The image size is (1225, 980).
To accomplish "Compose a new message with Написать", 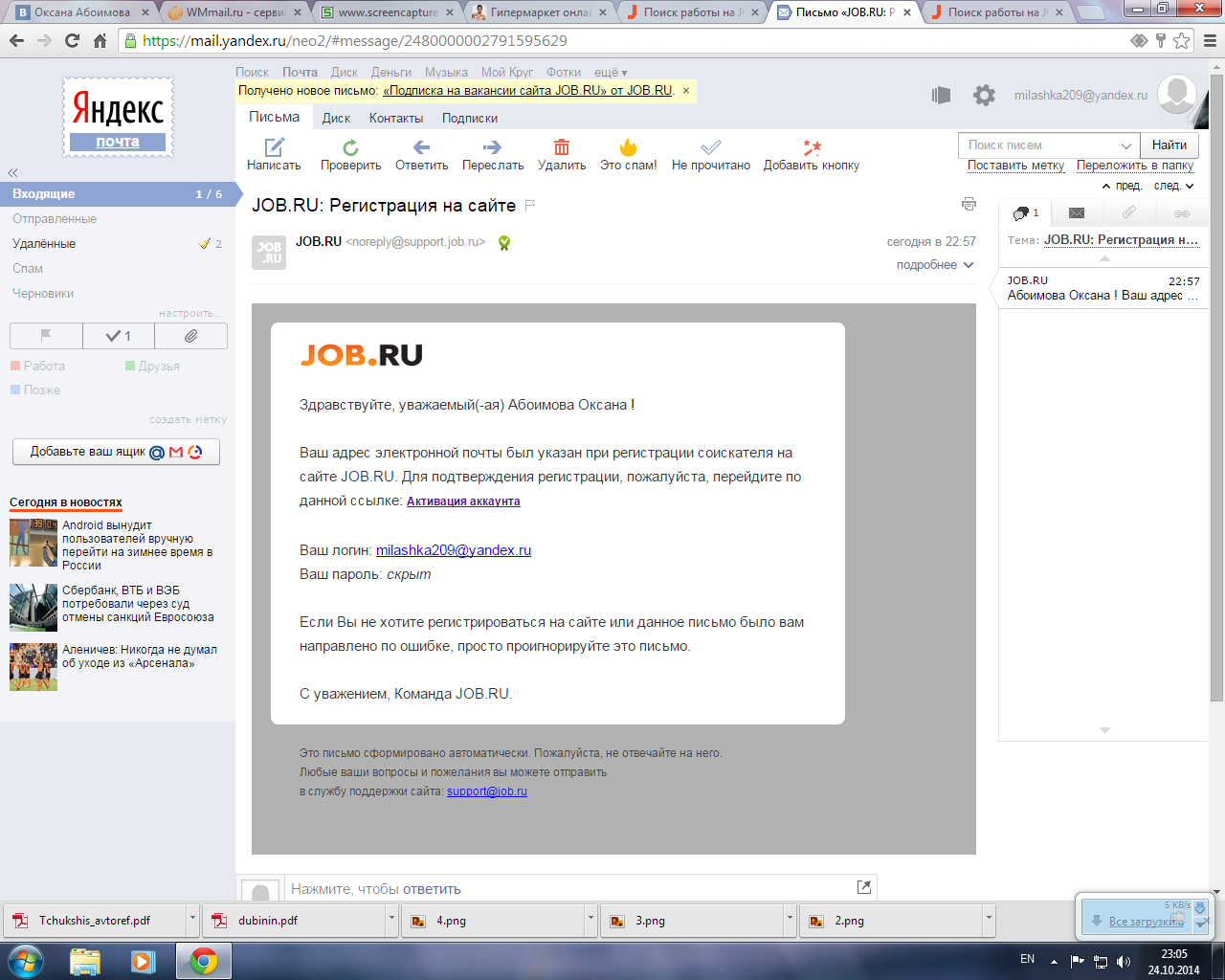I will [274, 154].
